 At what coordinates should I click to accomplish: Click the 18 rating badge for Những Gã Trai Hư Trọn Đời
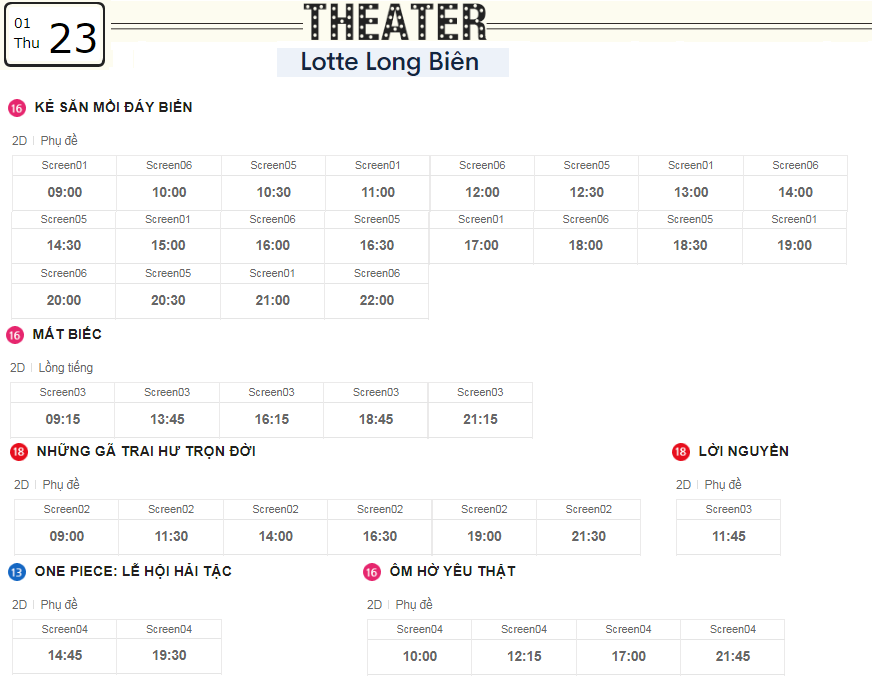click(19, 452)
